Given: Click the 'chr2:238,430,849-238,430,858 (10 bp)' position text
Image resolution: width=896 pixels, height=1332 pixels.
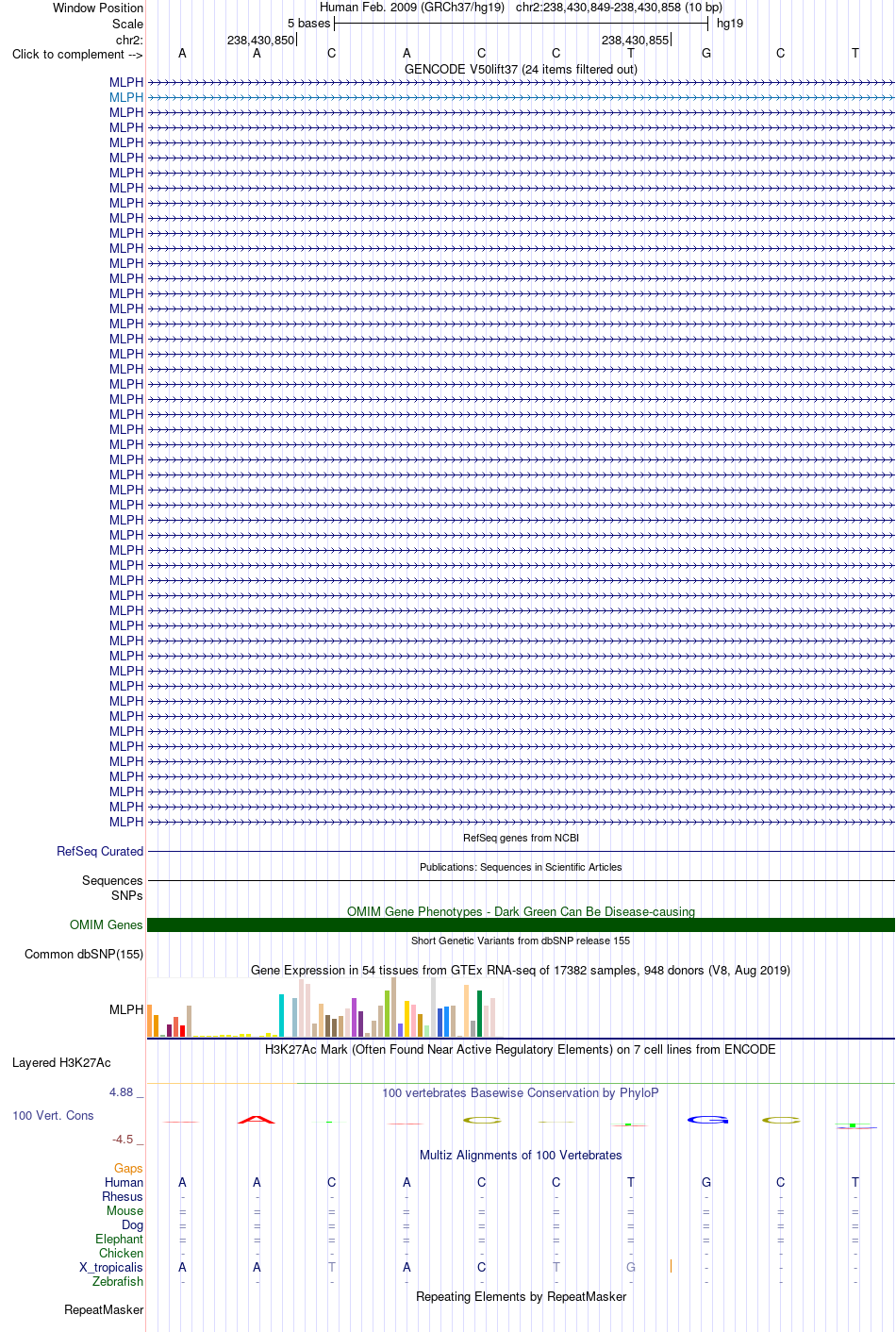Looking at the screenshot, I should point(619,7).
